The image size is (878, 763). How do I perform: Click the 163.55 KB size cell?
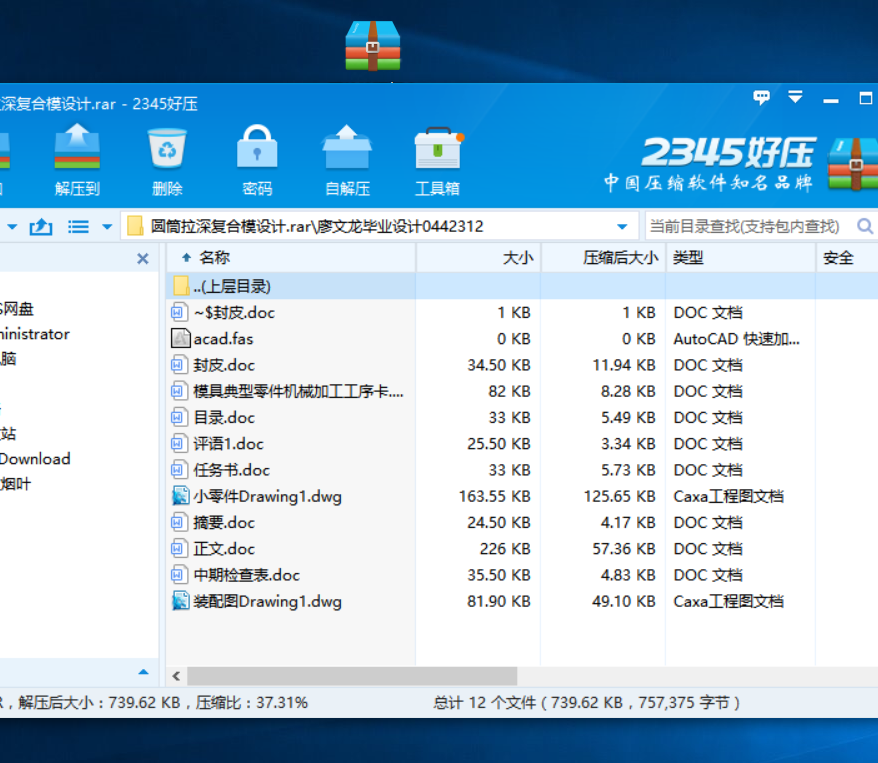coord(495,496)
